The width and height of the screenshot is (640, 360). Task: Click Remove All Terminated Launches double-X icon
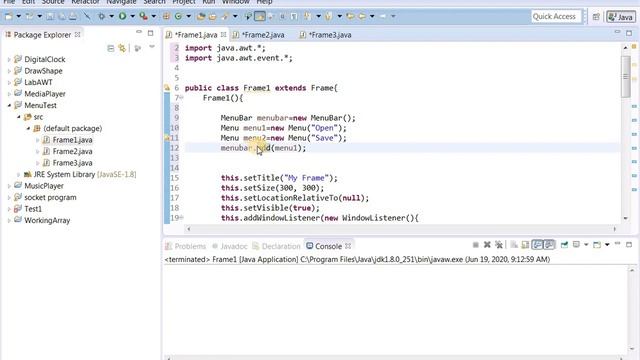coord(499,245)
